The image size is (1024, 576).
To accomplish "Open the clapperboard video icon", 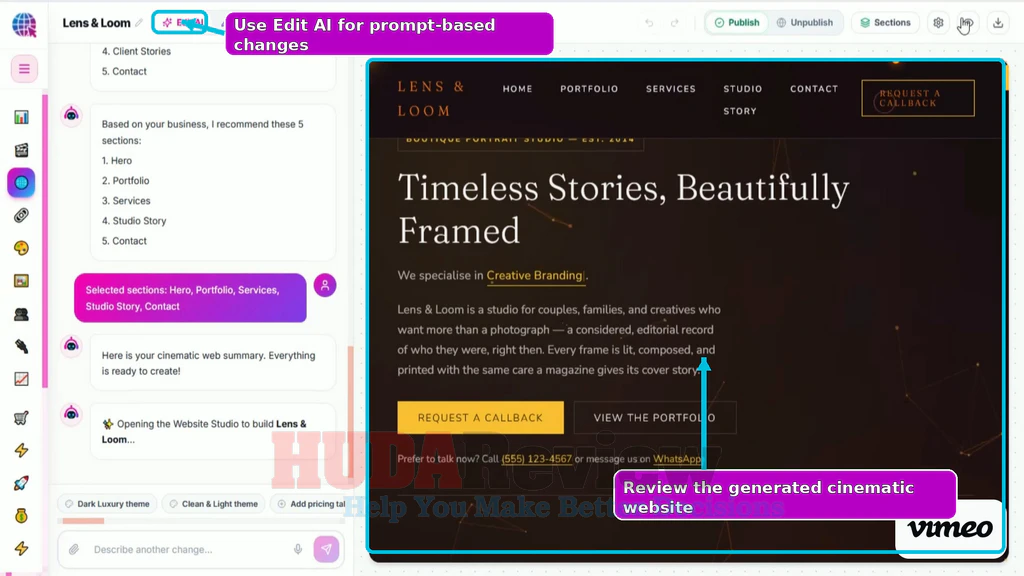I will (22, 150).
